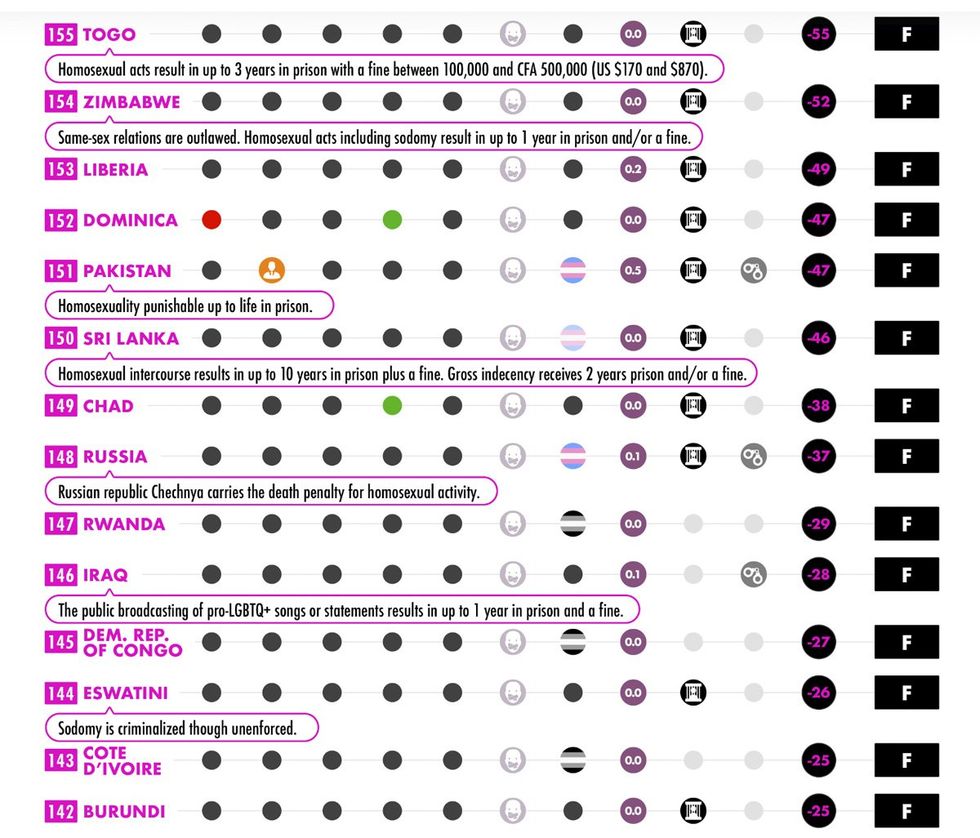
Task: Click the striped flag icon in Rwanda row
Action: [x=573, y=524]
